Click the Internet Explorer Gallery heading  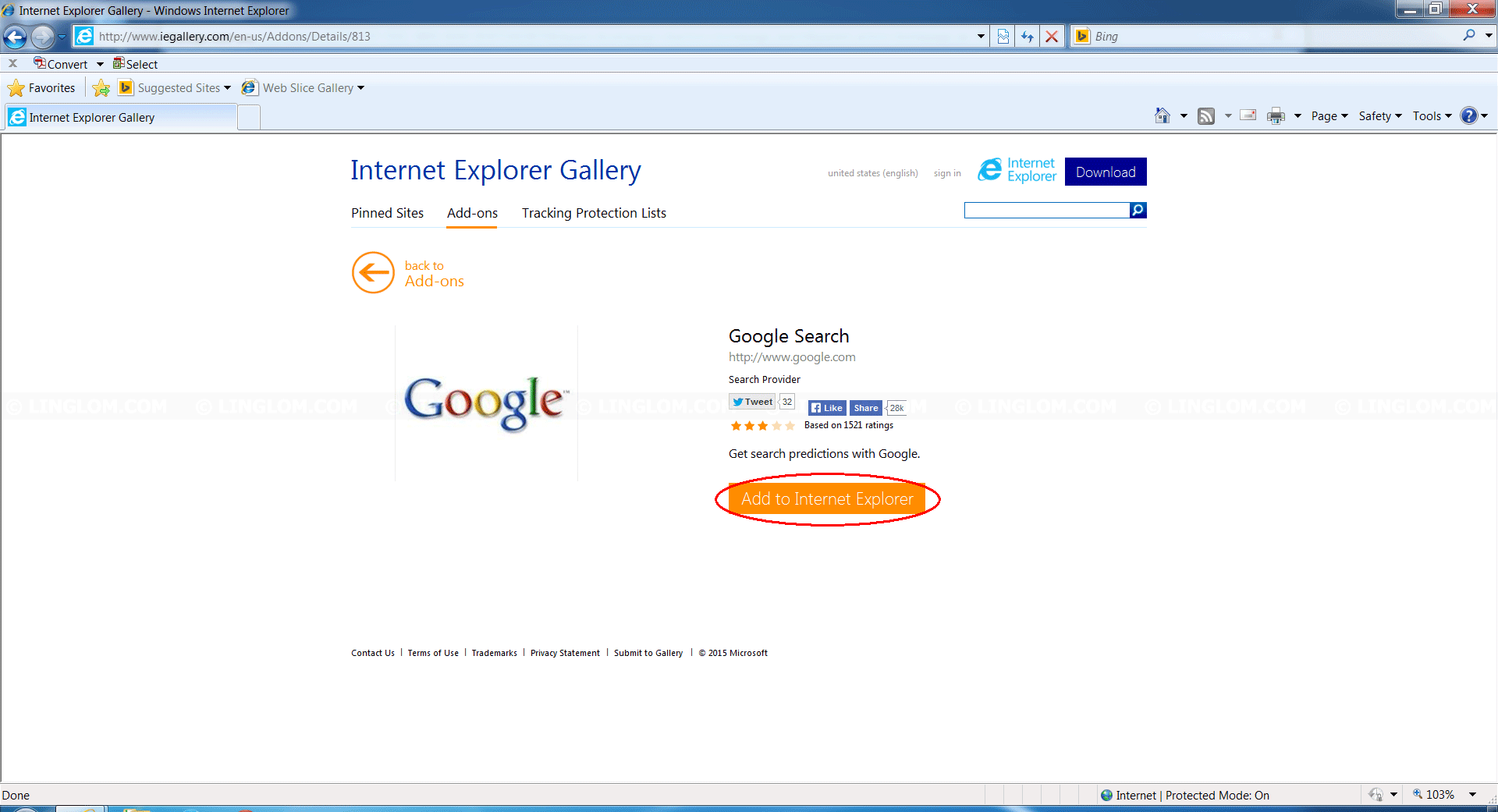495,171
